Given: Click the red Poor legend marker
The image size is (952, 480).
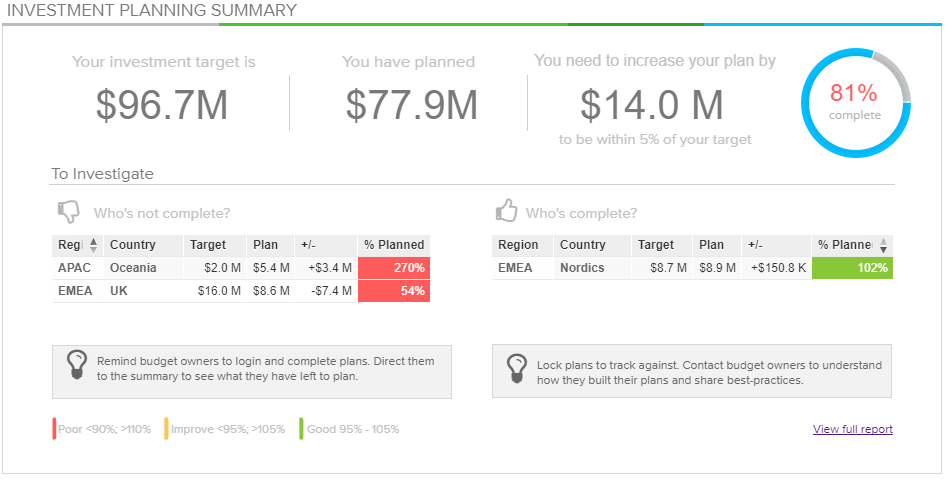Looking at the screenshot, I should coord(54,429).
